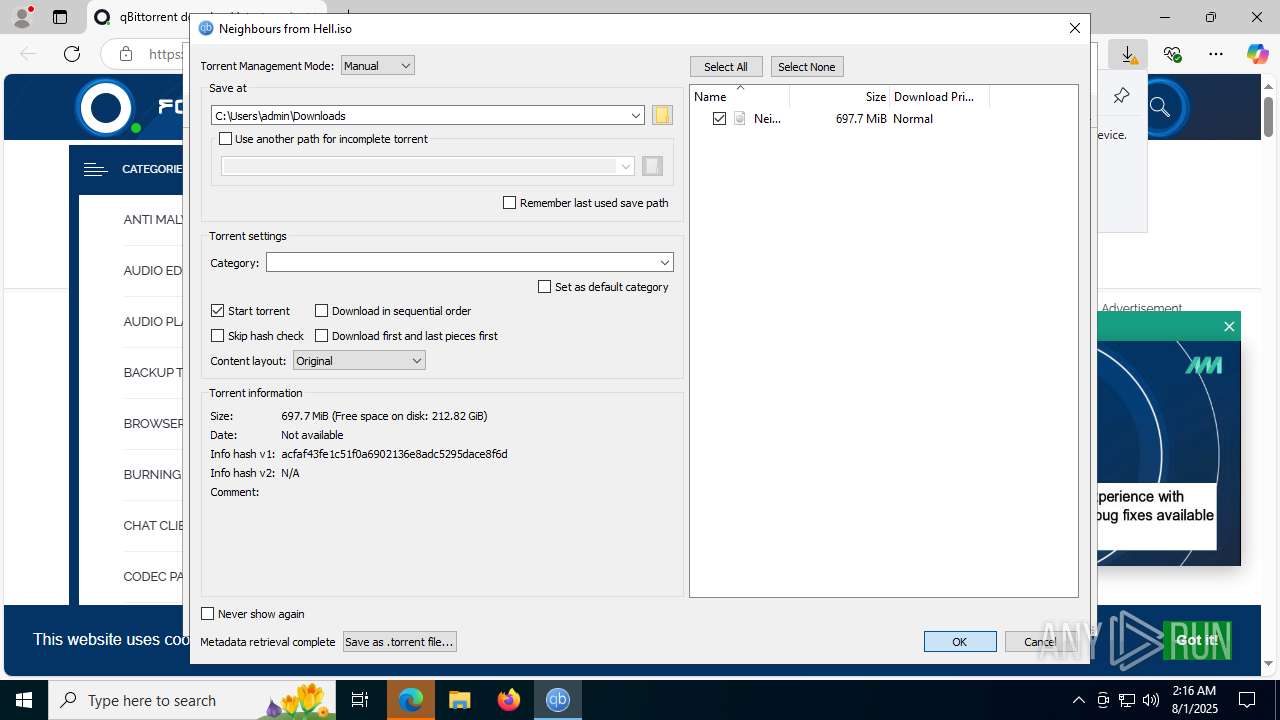Click the browser refresh icon
Image resolution: width=1280 pixels, height=720 pixels.
(72, 54)
